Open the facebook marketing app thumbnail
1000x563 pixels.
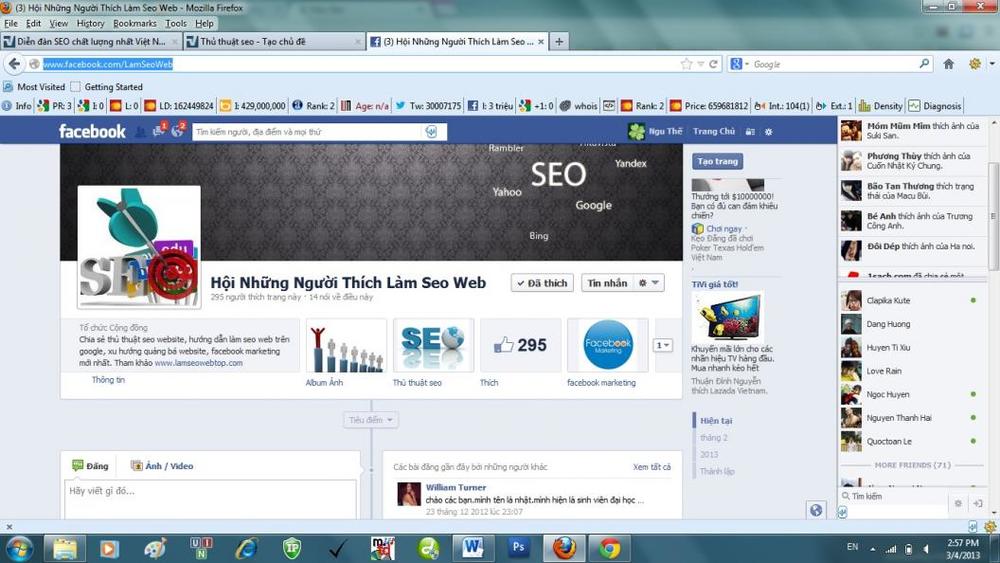coord(608,346)
